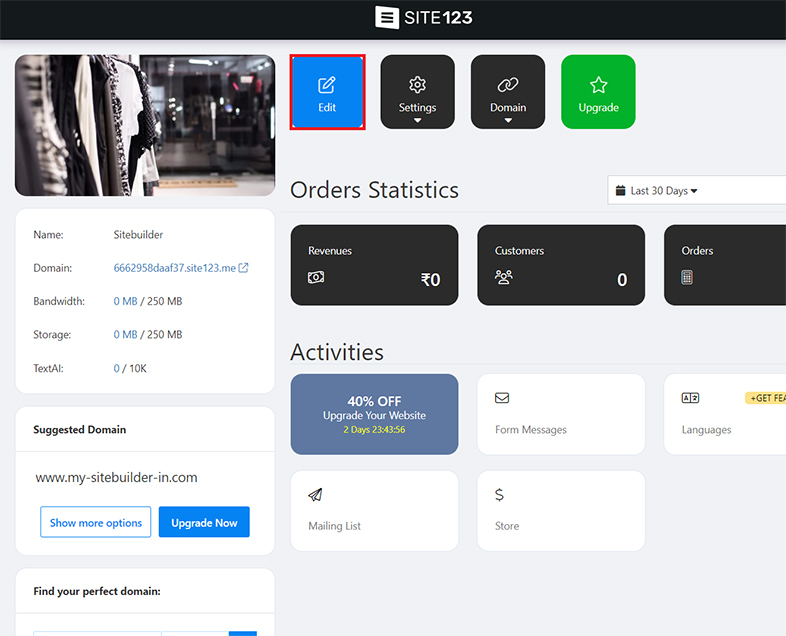Expand the Domain dropdown tile

[x=508, y=92]
